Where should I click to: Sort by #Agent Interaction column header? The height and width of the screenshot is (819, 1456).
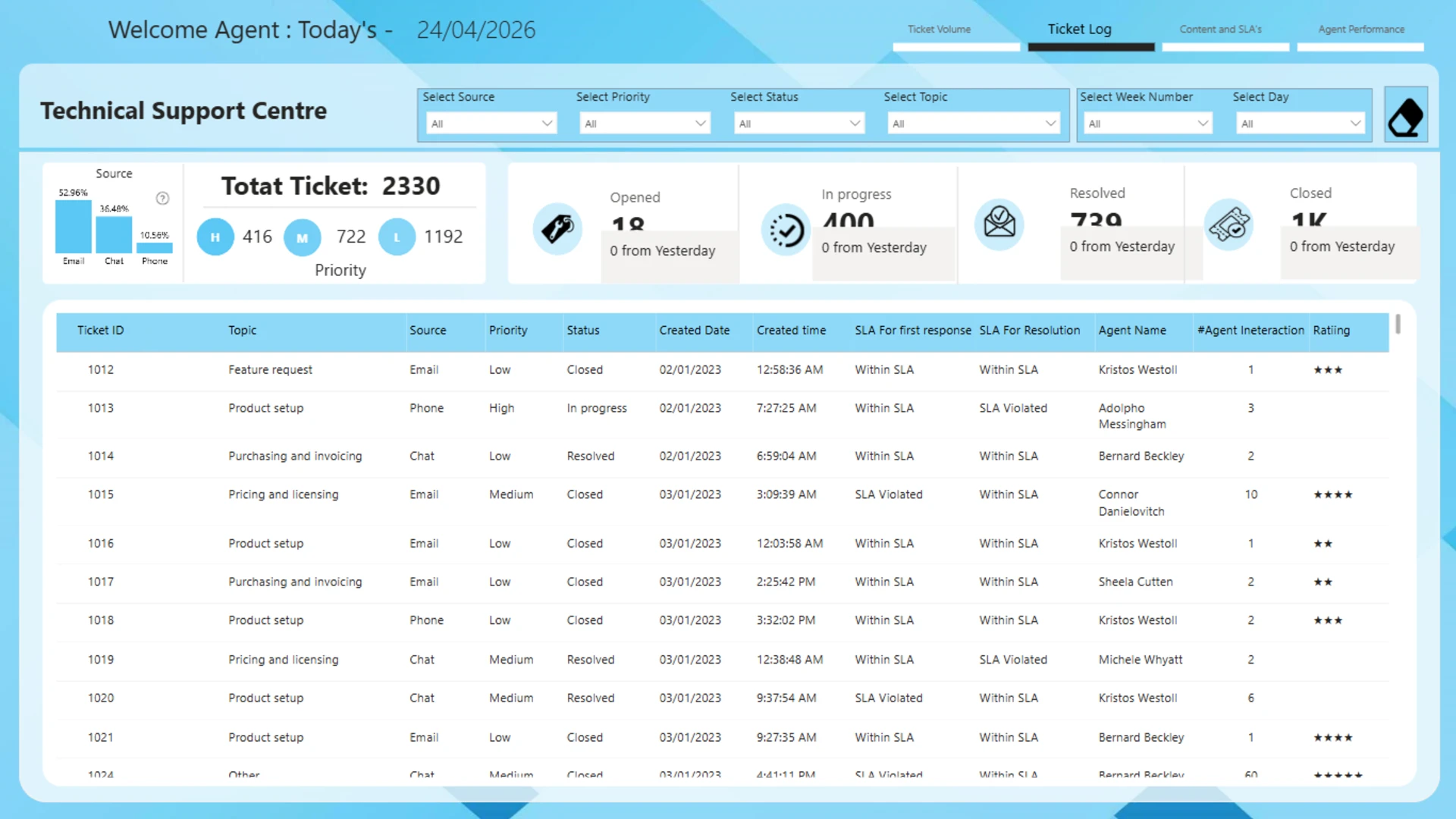(x=1250, y=331)
